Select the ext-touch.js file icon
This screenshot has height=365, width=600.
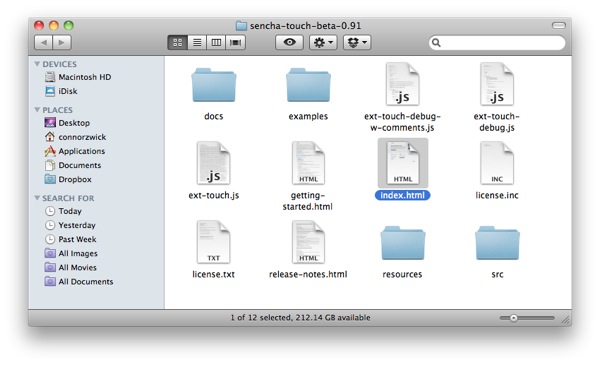click(214, 163)
